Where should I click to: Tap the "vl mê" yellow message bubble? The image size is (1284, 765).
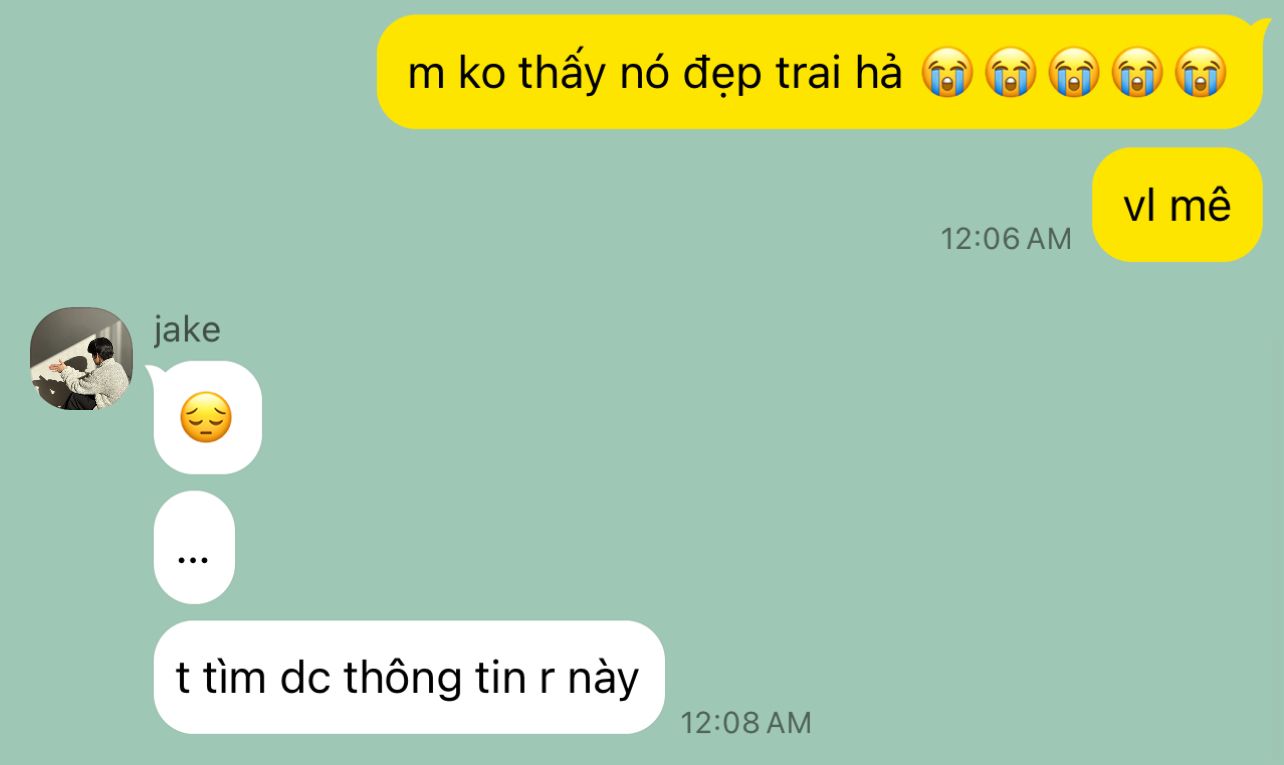pos(1177,205)
